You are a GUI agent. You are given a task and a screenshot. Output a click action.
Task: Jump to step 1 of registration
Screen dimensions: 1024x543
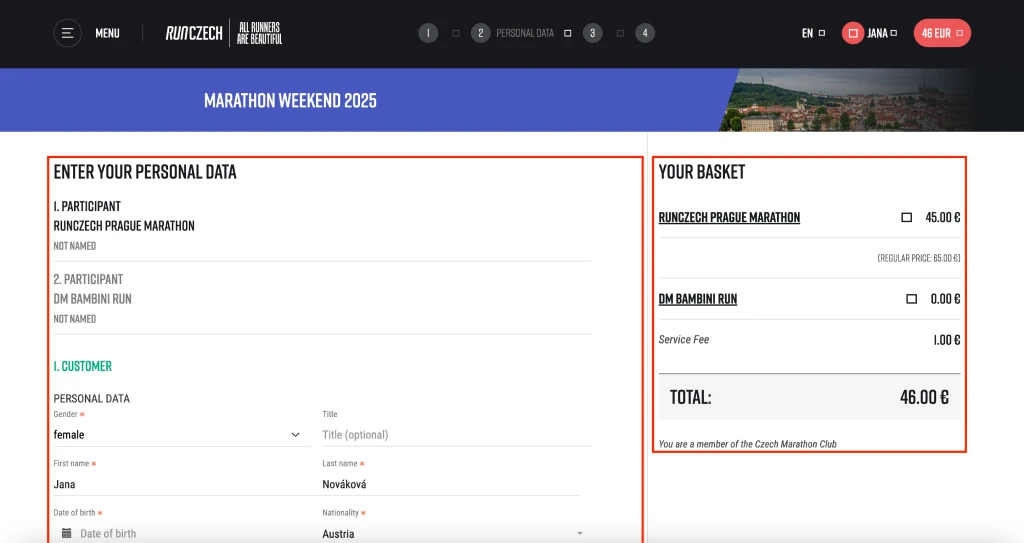pos(428,33)
